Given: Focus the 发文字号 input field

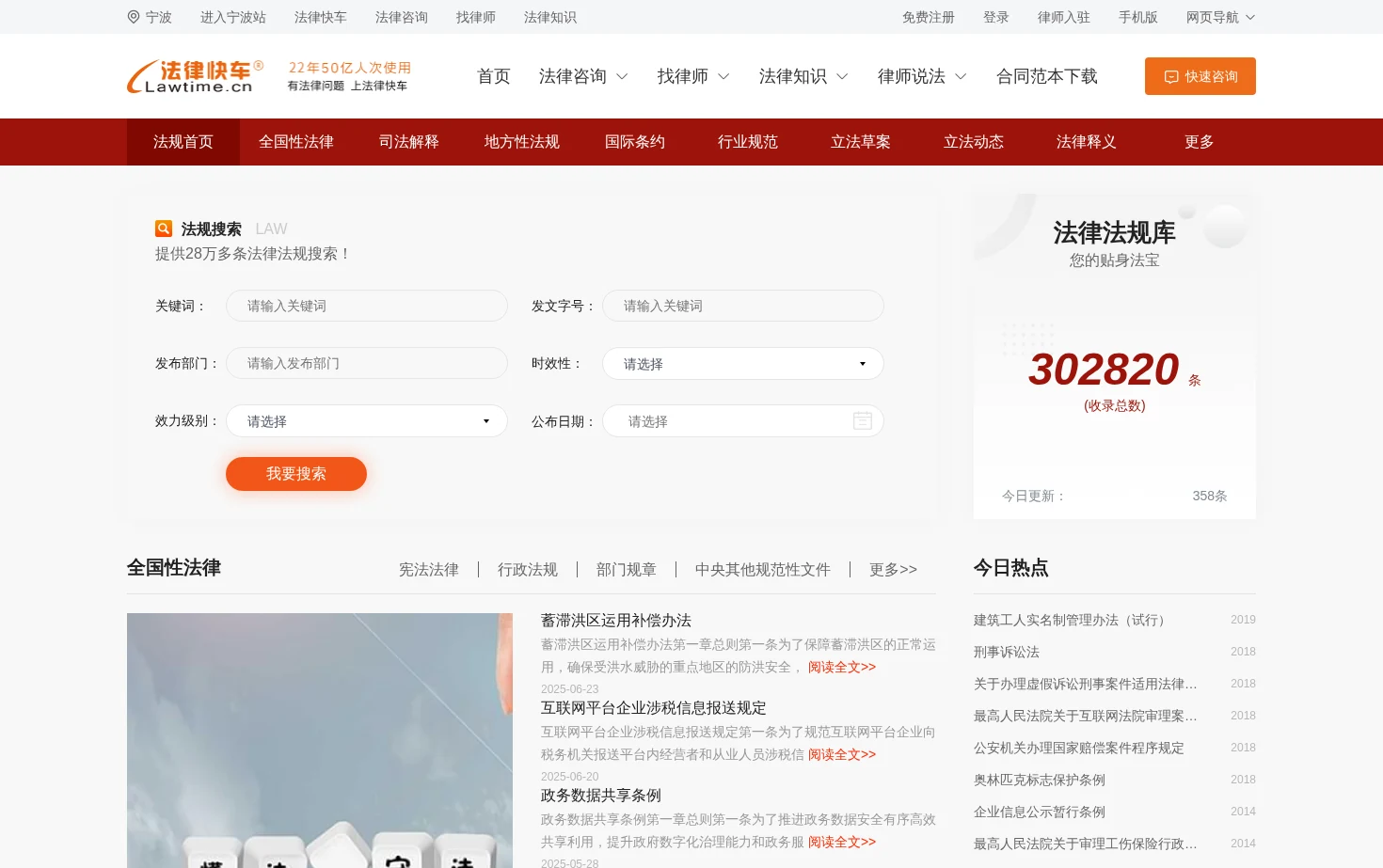Looking at the screenshot, I should 743,306.
